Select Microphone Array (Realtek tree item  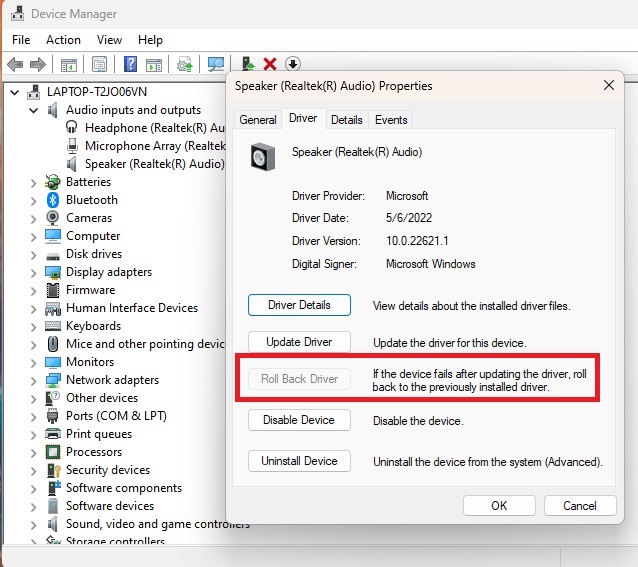tap(155, 146)
